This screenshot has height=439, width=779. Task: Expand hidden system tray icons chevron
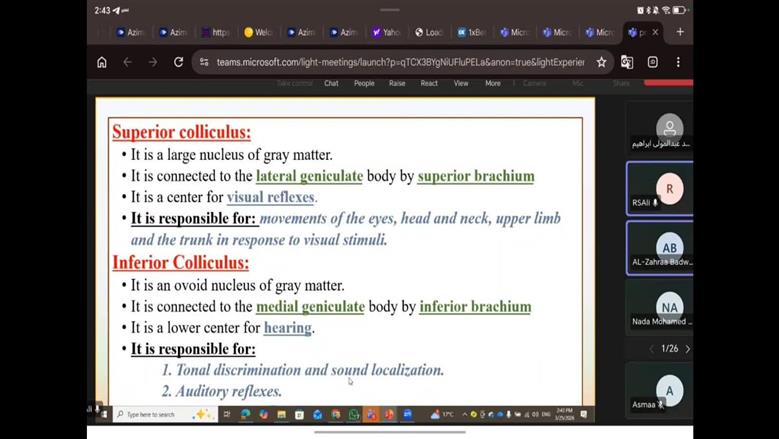465,414
